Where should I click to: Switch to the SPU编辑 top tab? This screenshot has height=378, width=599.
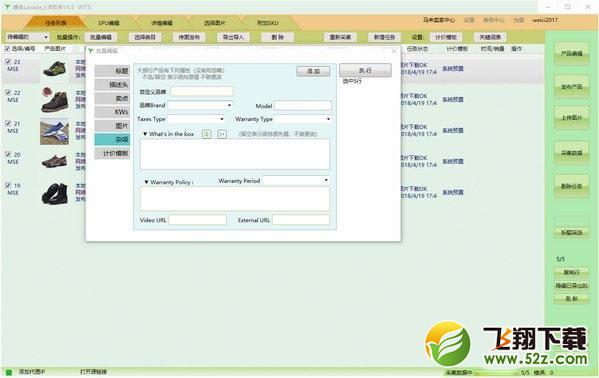point(109,23)
